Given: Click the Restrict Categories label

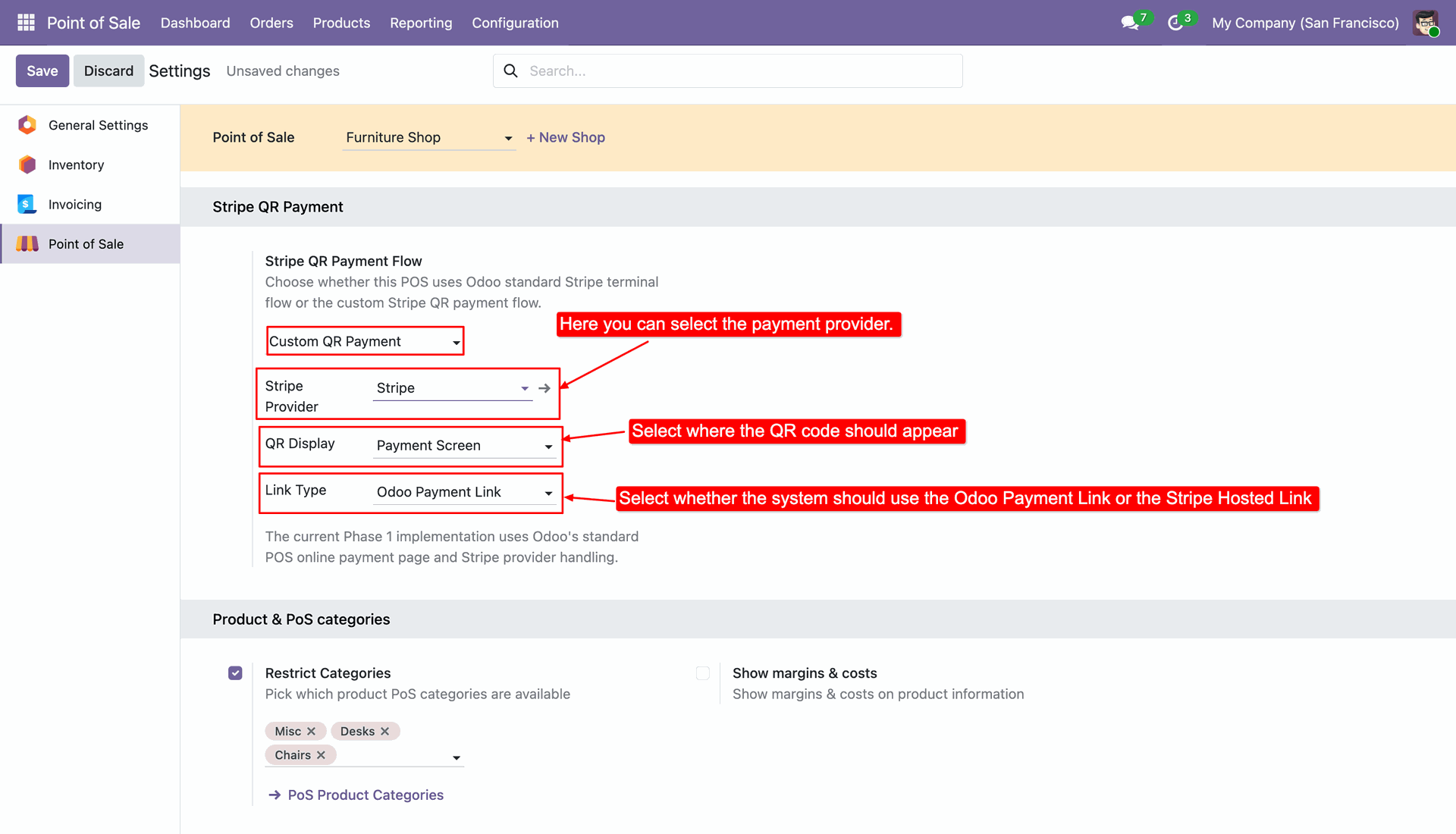Looking at the screenshot, I should click(328, 673).
